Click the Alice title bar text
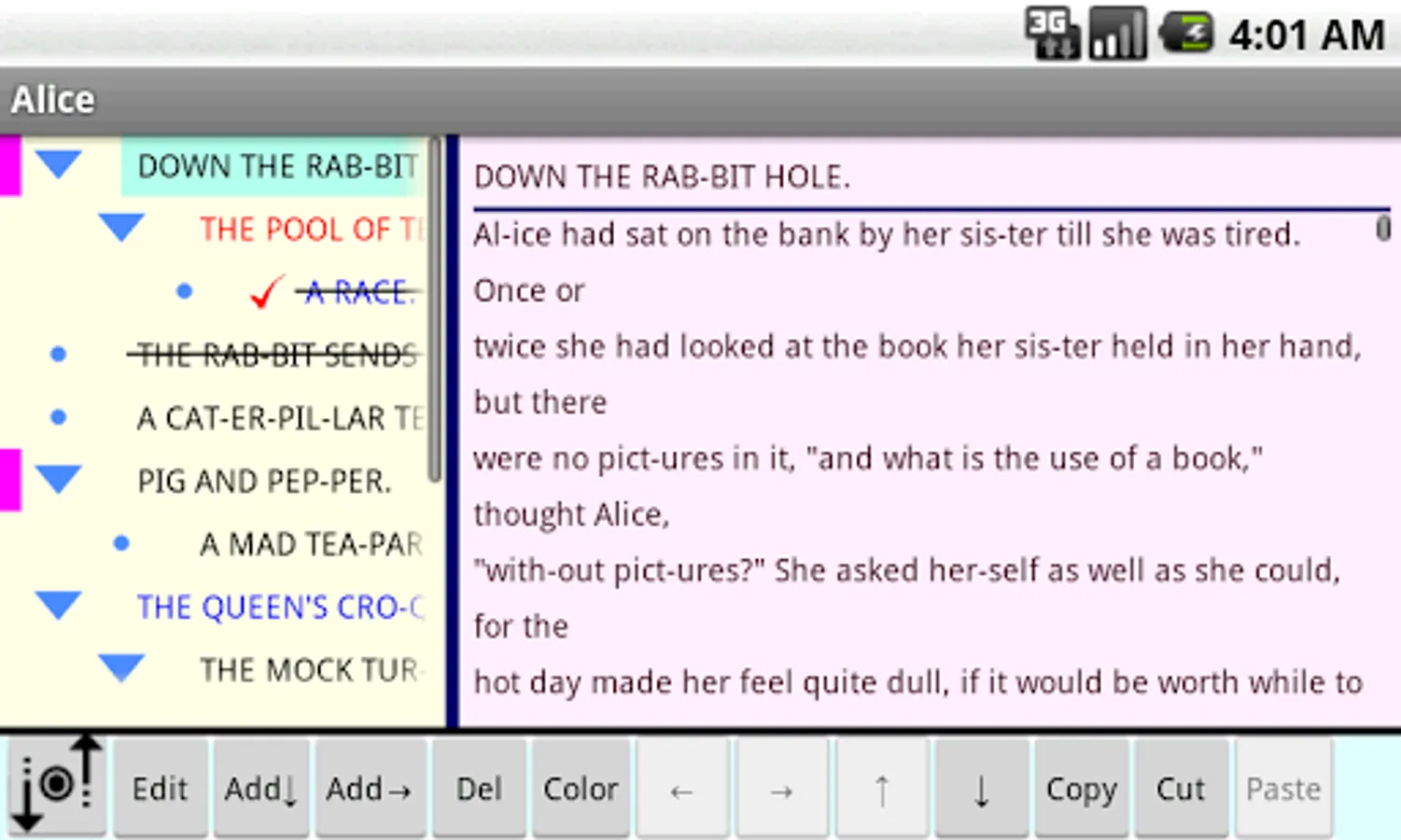 tap(53, 100)
